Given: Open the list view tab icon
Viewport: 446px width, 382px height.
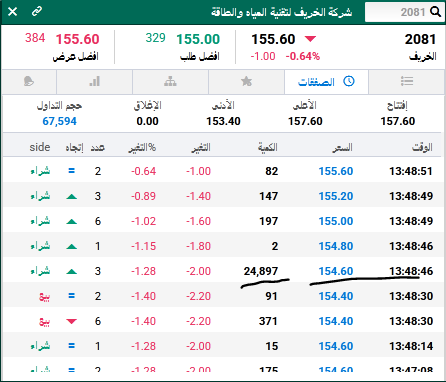Looking at the screenshot, I should [x=407, y=81].
